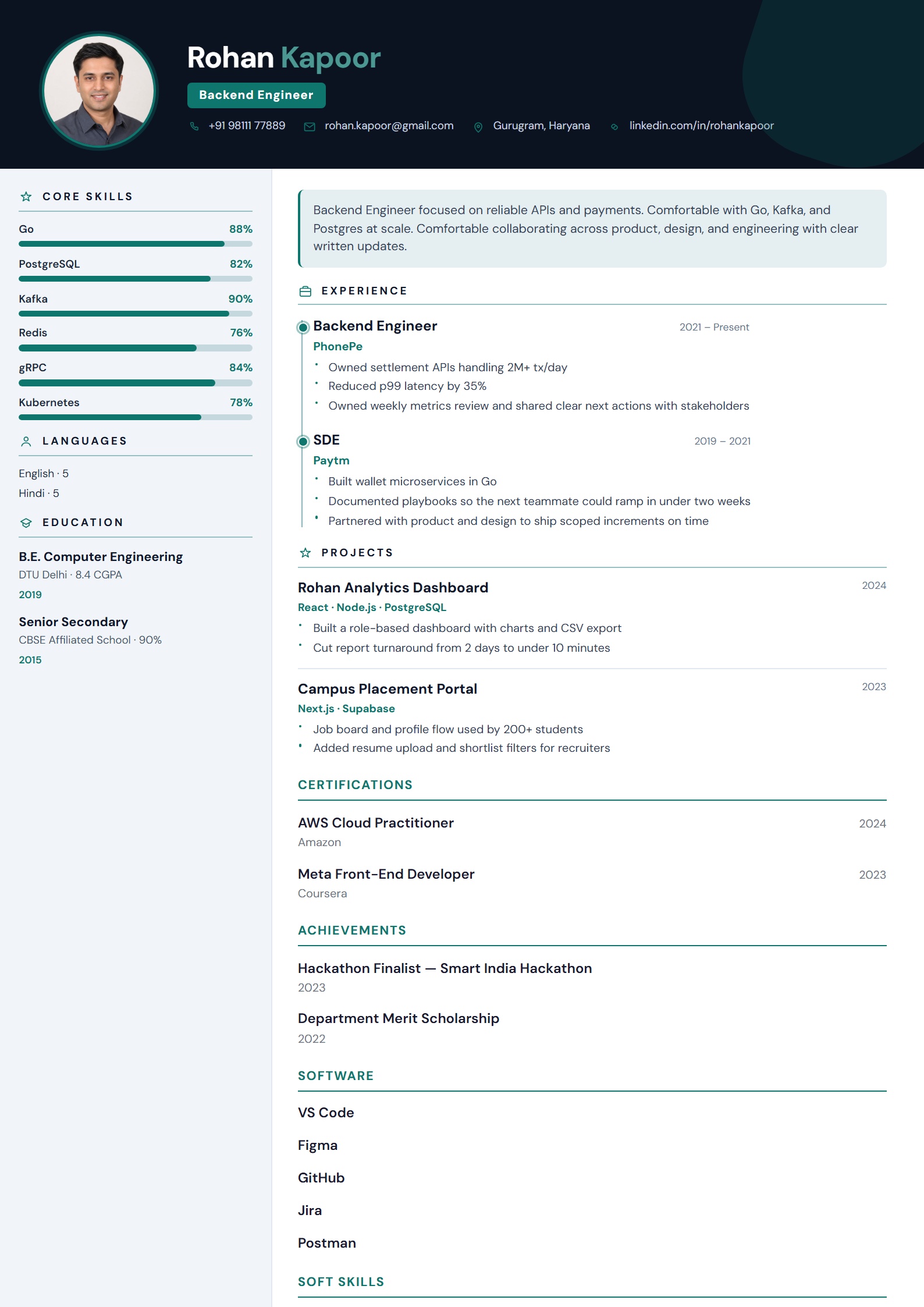The image size is (924, 1307).
Task: Click the location pin icon
Action: point(478,127)
